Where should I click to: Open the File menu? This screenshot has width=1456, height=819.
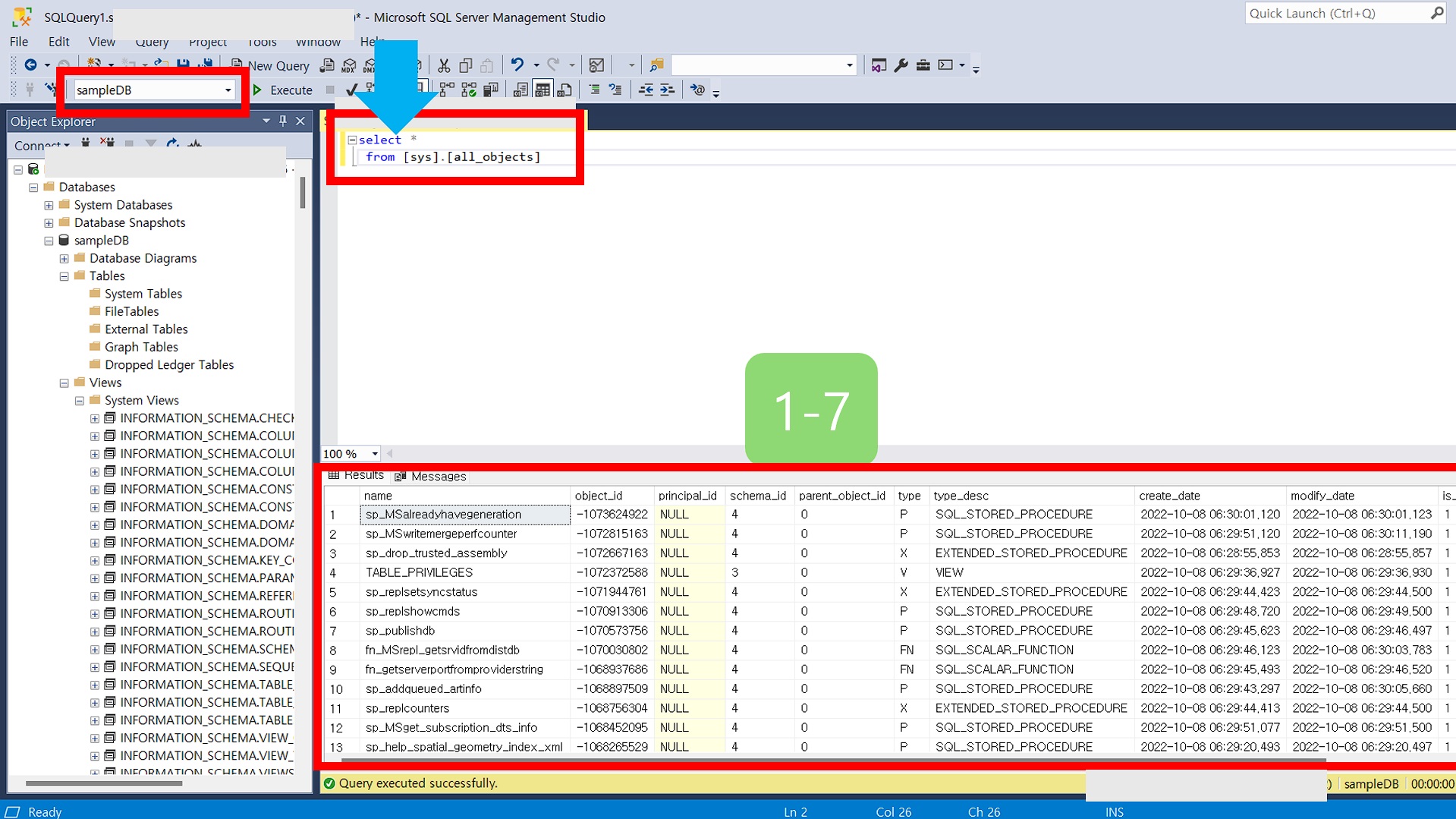[x=19, y=42]
